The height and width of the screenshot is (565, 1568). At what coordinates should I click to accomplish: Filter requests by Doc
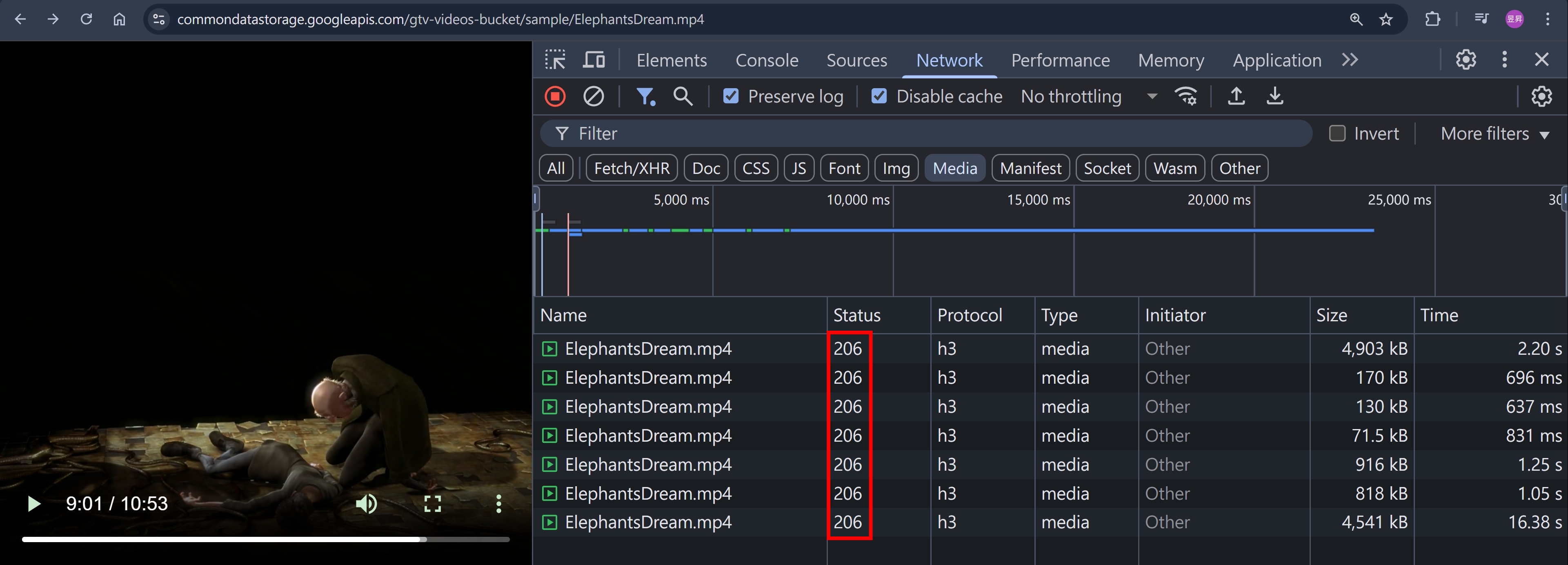click(705, 168)
